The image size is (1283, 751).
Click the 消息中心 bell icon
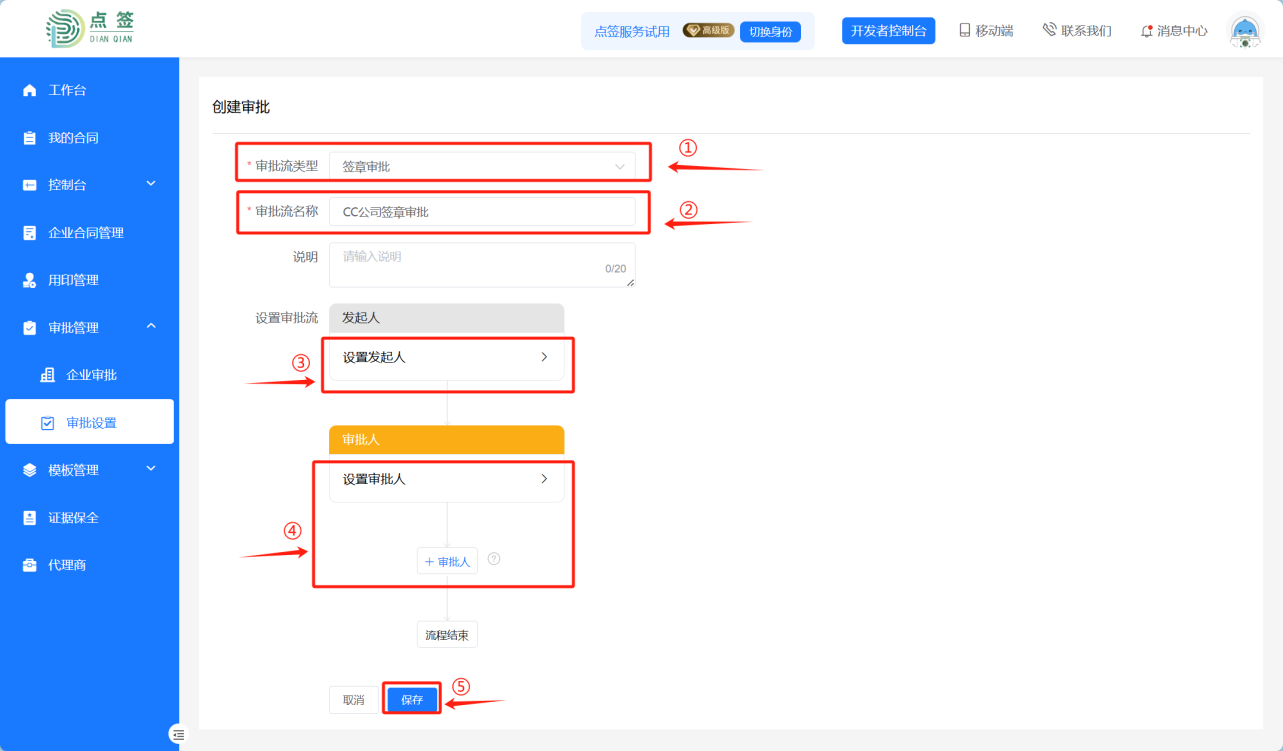[1147, 31]
